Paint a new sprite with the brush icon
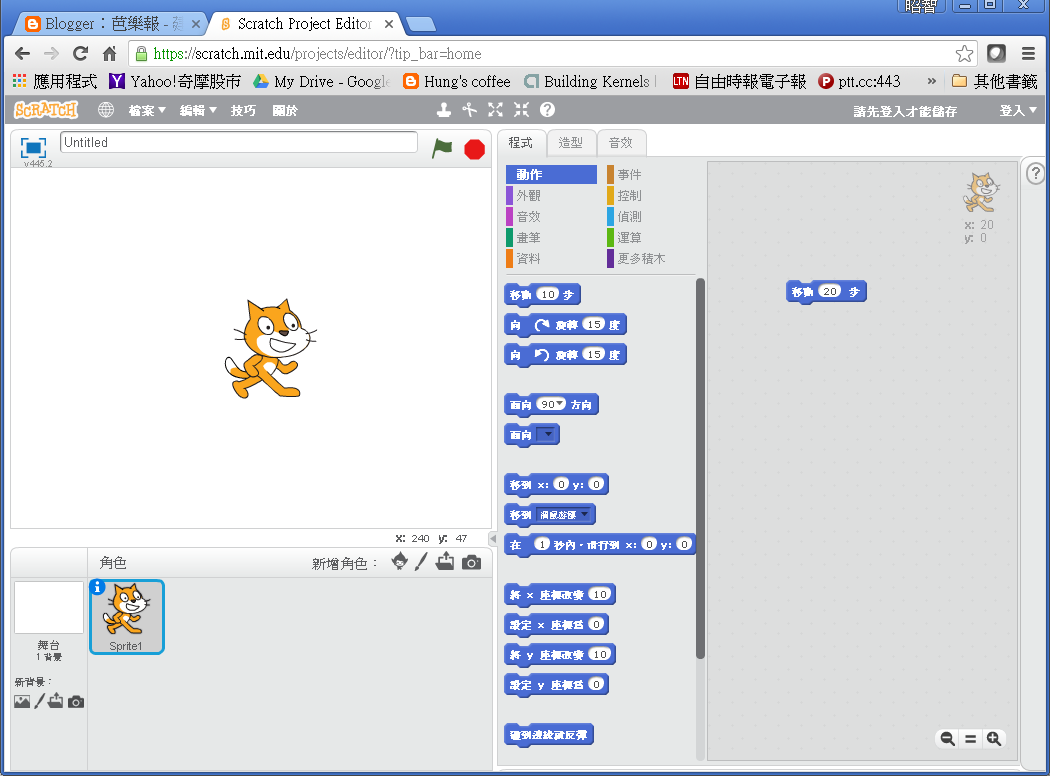Viewport: 1050px width, 776px height. click(x=421, y=562)
